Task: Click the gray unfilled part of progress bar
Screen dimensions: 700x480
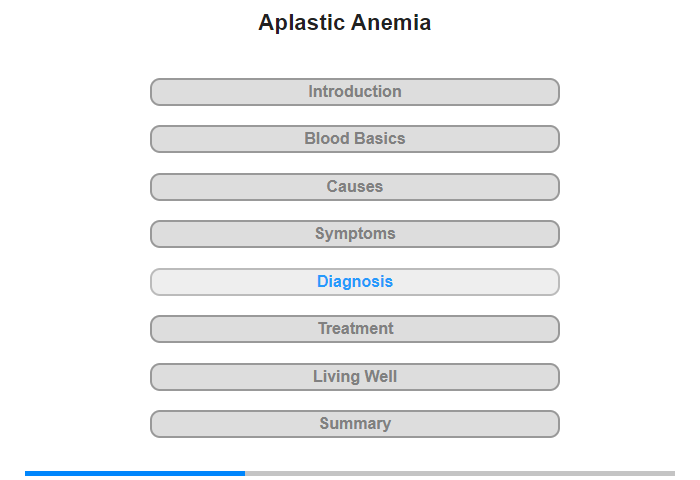Action: (x=460, y=473)
